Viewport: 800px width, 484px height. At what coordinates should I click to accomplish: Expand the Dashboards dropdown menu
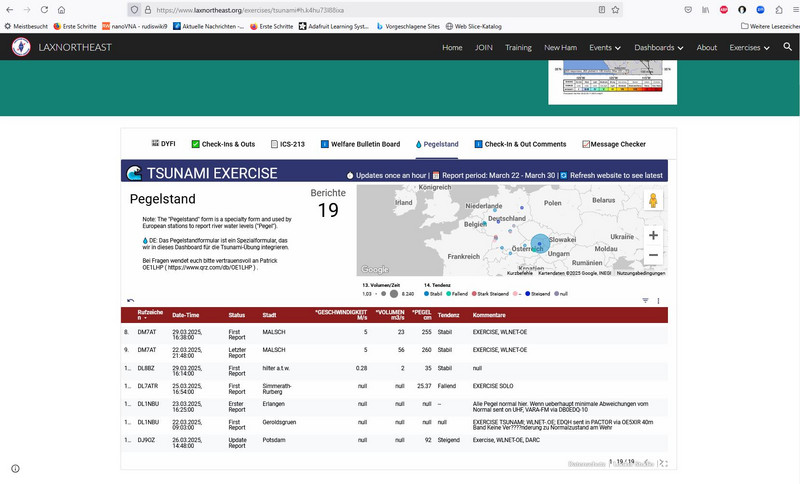tap(659, 47)
